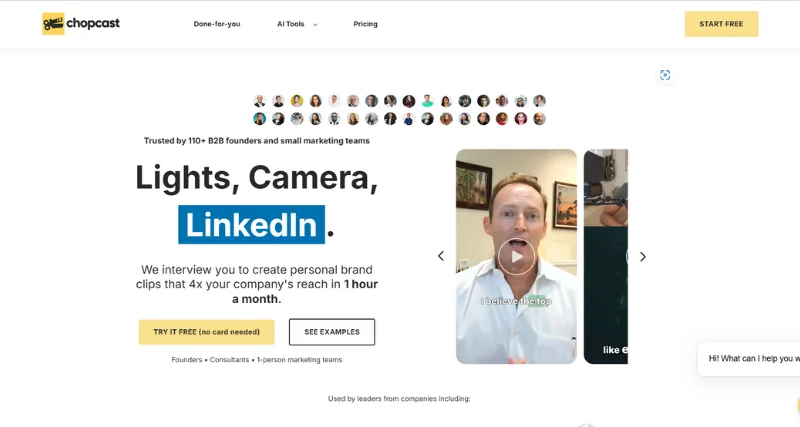Viewport: 800px width, 427px height.
Task: Open the AI Tools menu item
Action: pos(290,24)
